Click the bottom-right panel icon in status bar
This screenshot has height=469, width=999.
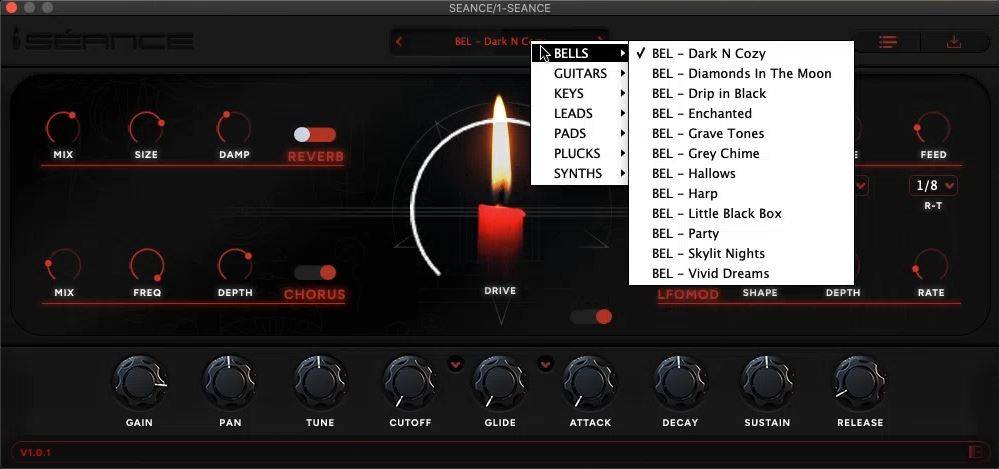click(975, 452)
